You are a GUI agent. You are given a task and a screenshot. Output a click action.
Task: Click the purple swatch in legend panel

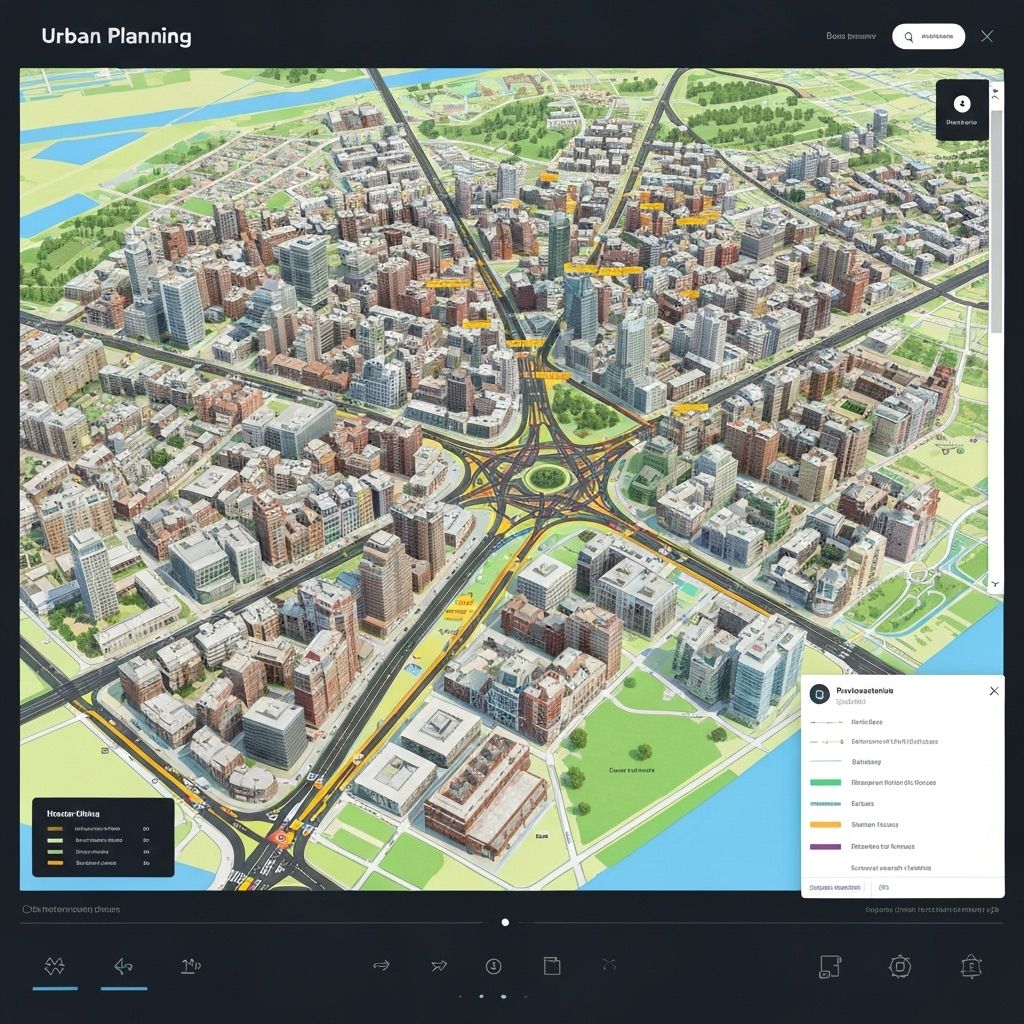[825, 846]
